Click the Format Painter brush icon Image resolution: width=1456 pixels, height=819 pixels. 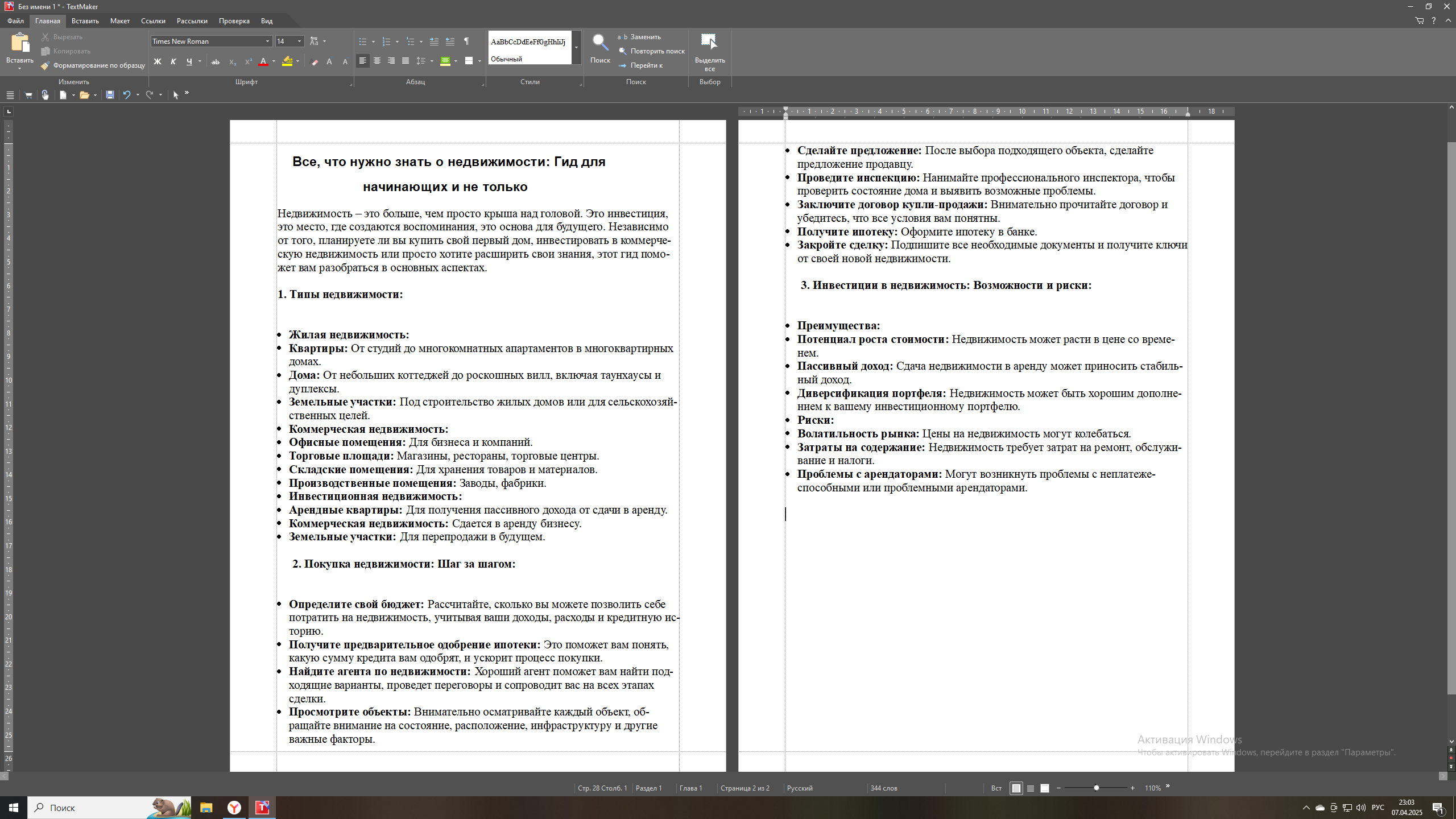pos(45,65)
